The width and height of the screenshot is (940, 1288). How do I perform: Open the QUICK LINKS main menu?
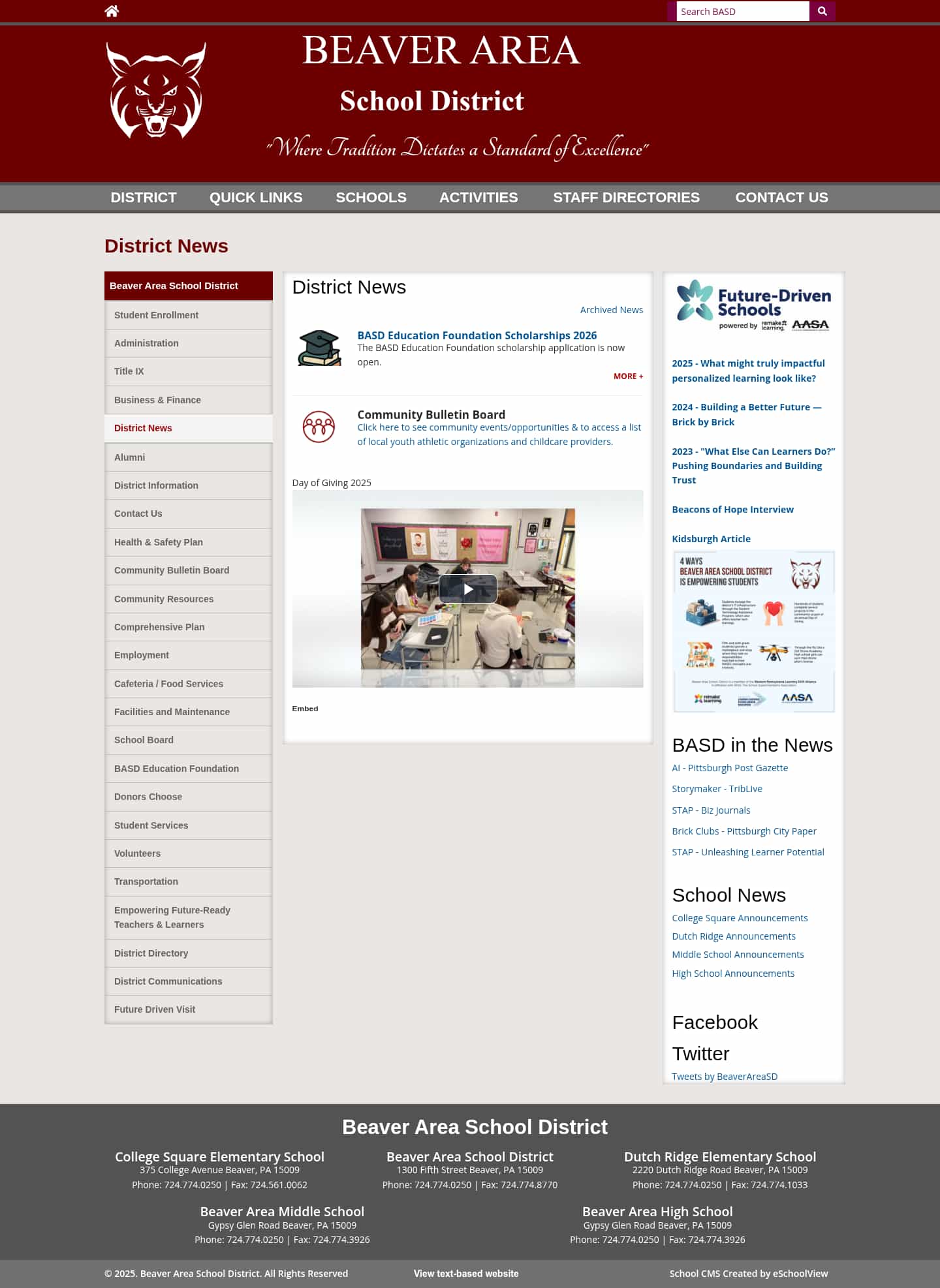pos(256,198)
